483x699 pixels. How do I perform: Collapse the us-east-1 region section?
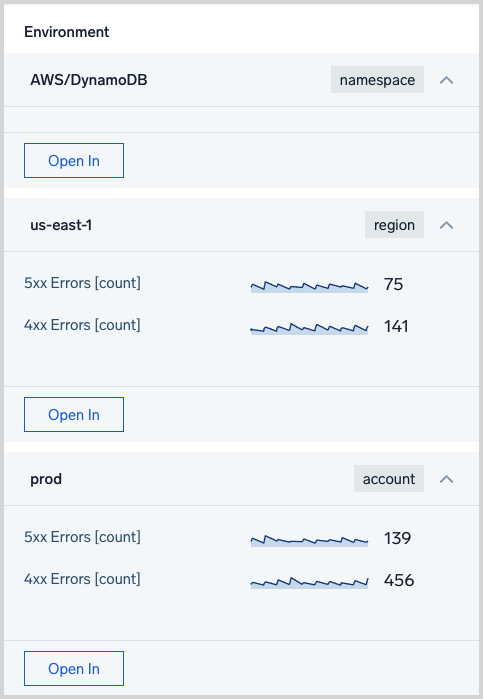pyautogui.click(x=446, y=225)
